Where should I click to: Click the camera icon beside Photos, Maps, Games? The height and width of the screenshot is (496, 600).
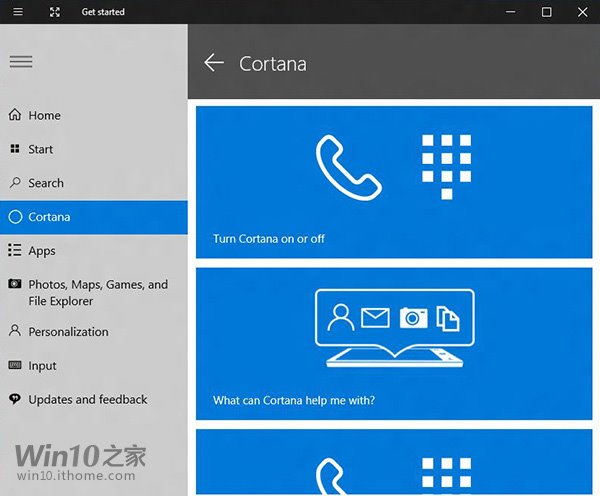[x=15, y=284]
